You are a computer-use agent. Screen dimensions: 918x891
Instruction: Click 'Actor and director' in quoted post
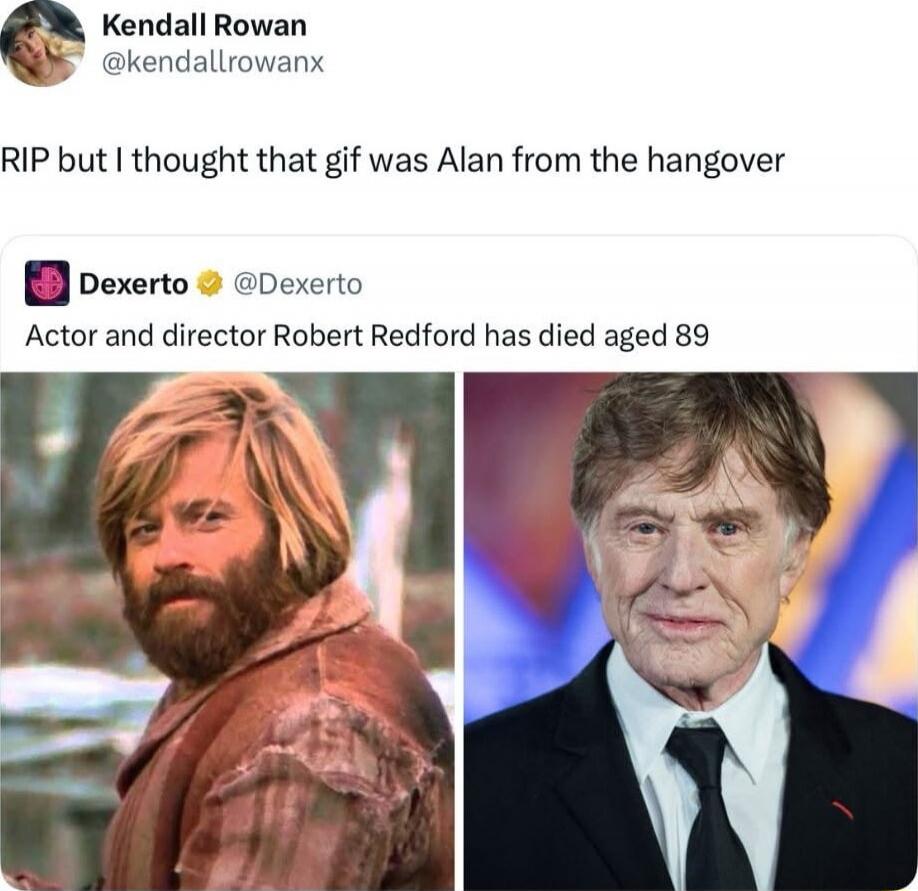[x=145, y=336]
